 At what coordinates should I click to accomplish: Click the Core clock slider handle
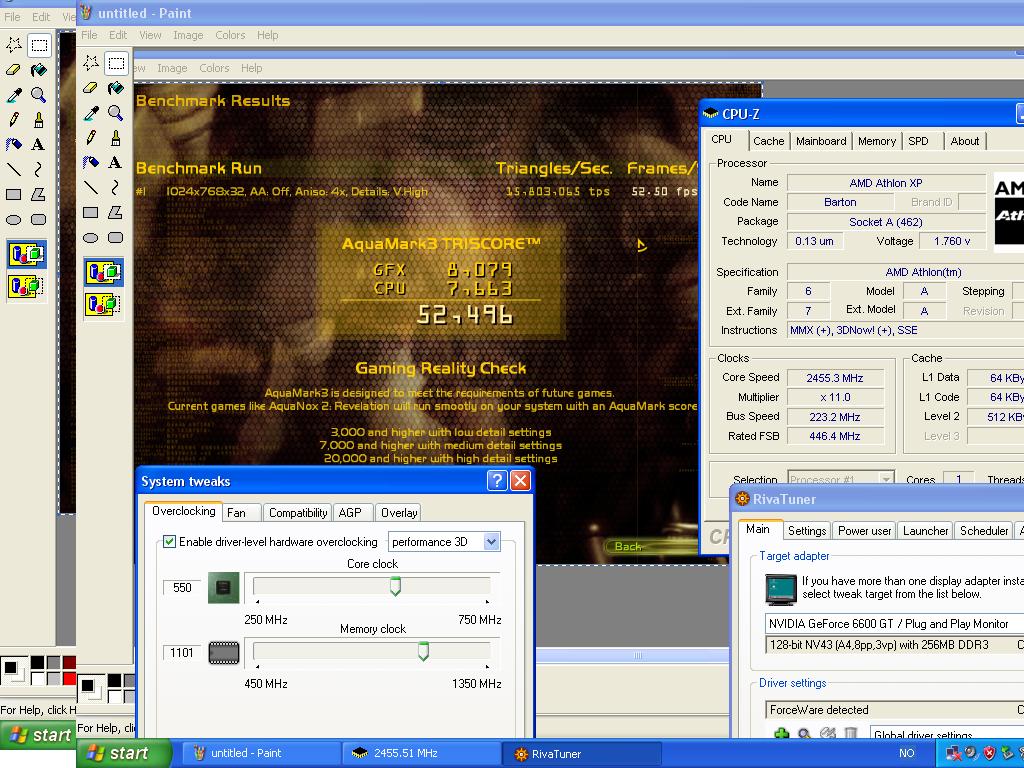[x=395, y=586]
